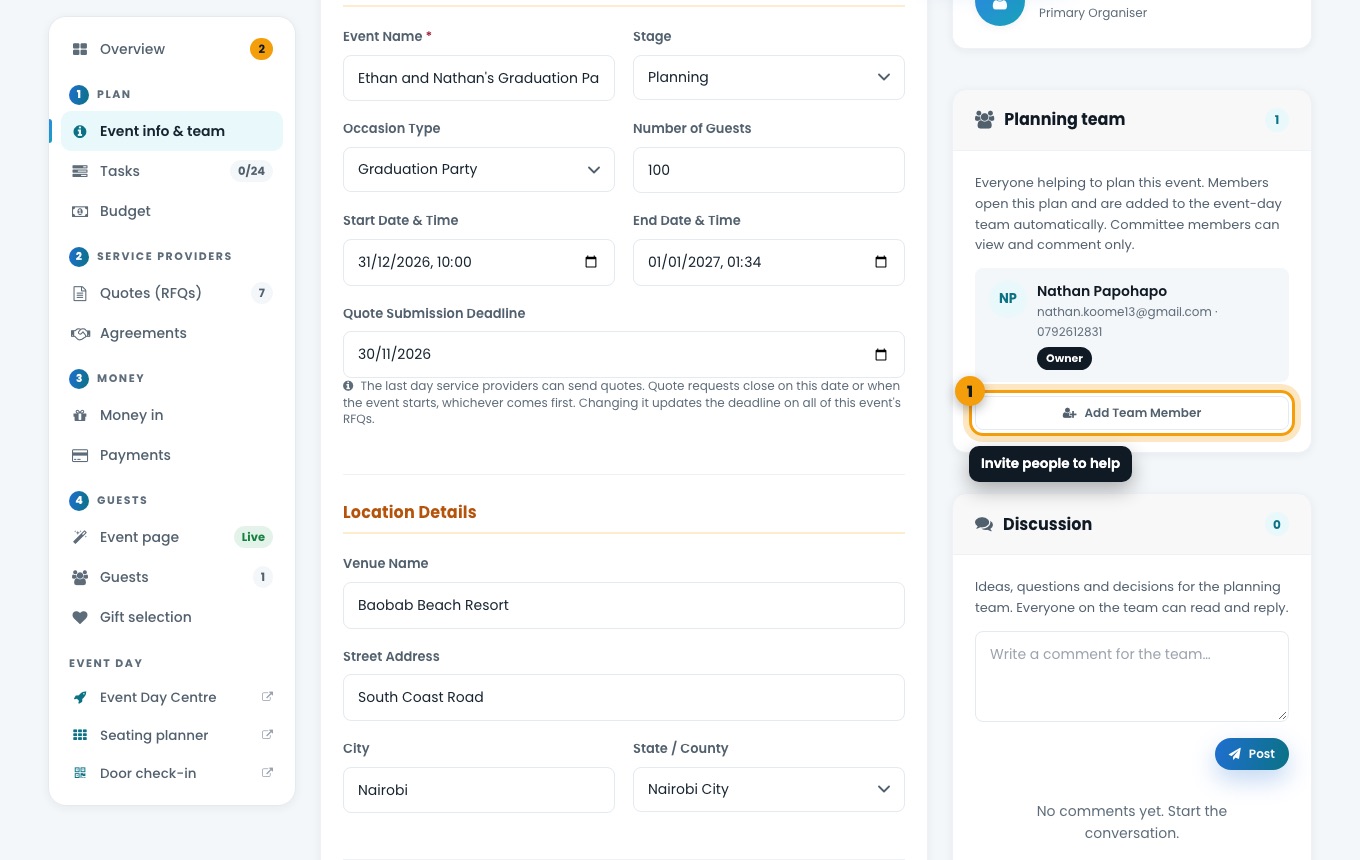This screenshot has height=860, width=1360.
Task: Click the Number of Guests field
Action: click(x=769, y=170)
